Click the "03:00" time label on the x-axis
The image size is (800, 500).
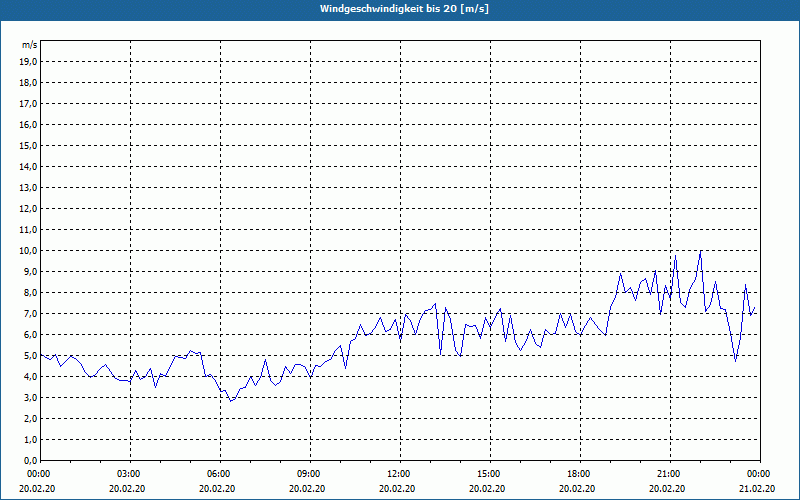pos(130,474)
